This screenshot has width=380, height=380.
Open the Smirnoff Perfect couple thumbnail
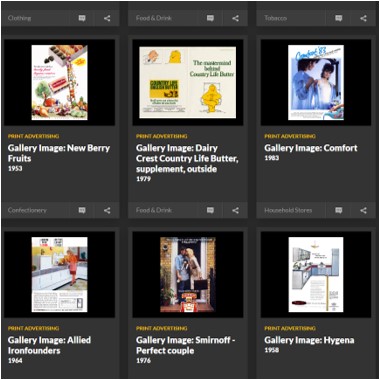pyautogui.click(x=188, y=274)
